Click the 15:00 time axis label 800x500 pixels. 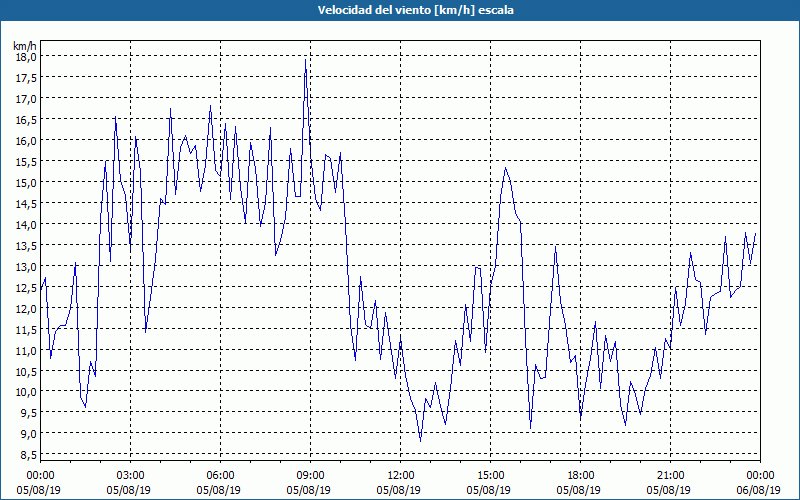pyautogui.click(x=490, y=475)
